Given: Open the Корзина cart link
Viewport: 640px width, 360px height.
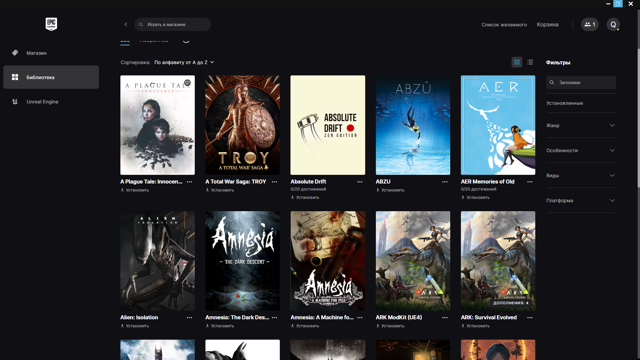Looking at the screenshot, I should [x=548, y=24].
